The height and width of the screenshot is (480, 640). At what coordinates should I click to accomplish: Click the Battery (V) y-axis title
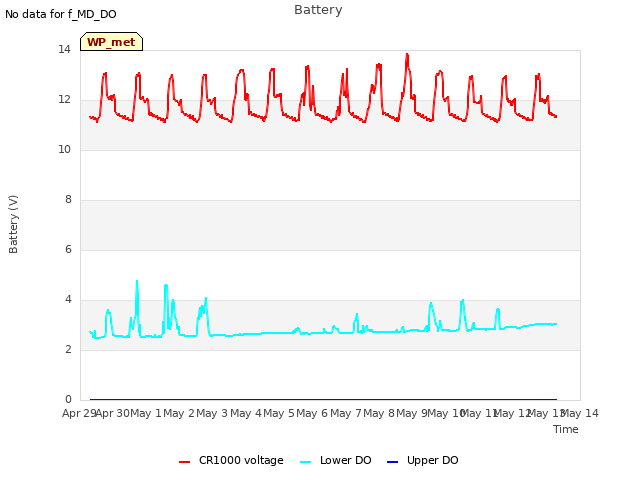click(x=13, y=224)
